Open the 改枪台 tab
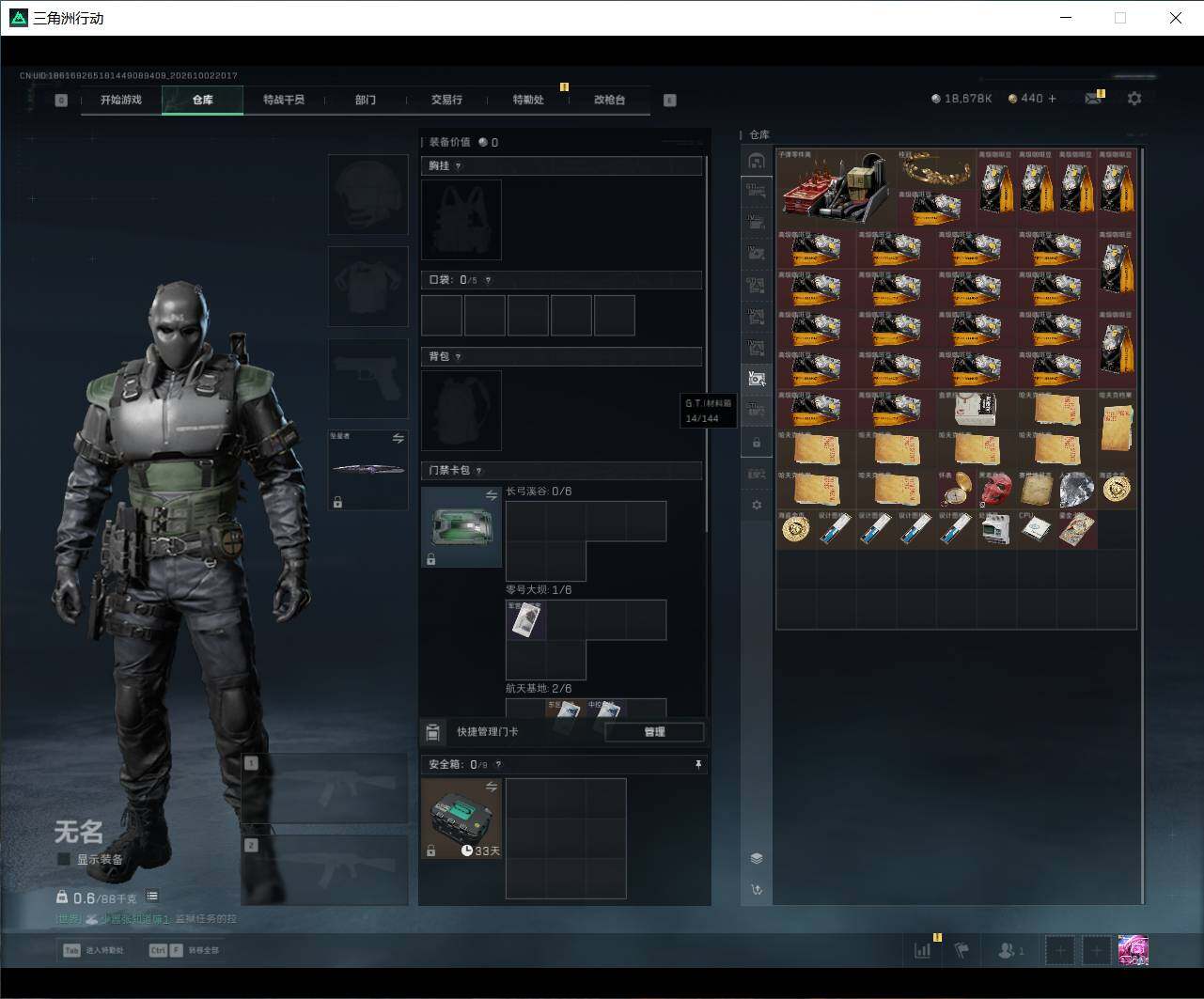The width and height of the screenshot is (1204, 999). point(609,100)
